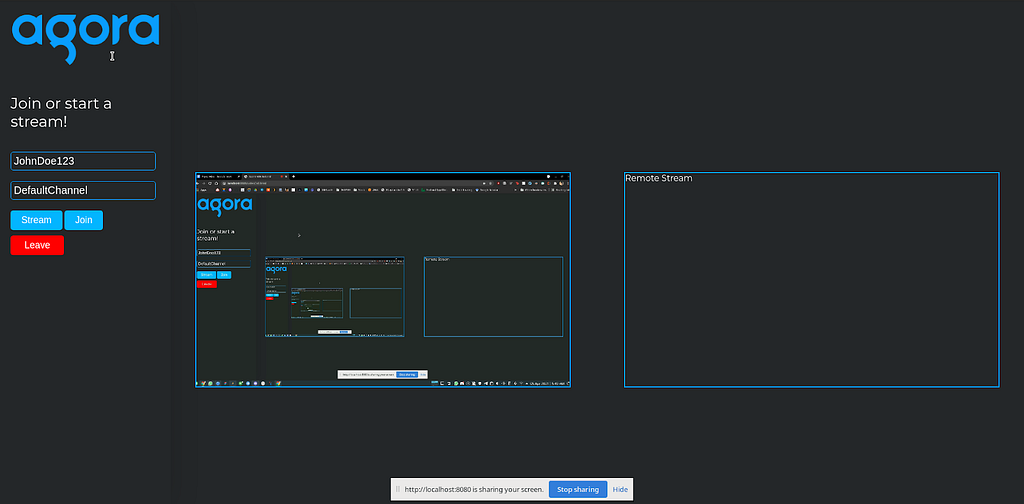
Task: Leave the channel with the red Leave button
Action: (x=37, y=245)
